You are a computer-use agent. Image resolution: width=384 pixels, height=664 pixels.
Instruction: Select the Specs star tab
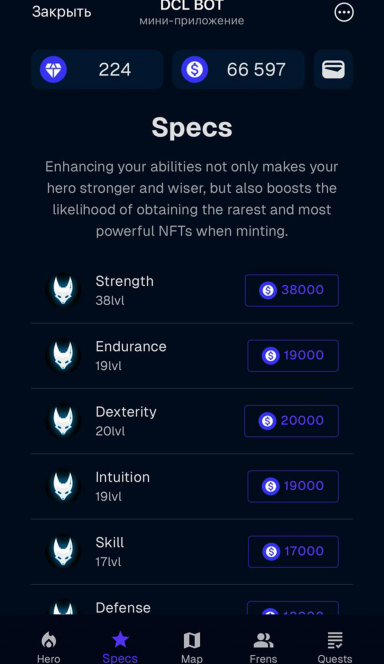click(120, 647)
